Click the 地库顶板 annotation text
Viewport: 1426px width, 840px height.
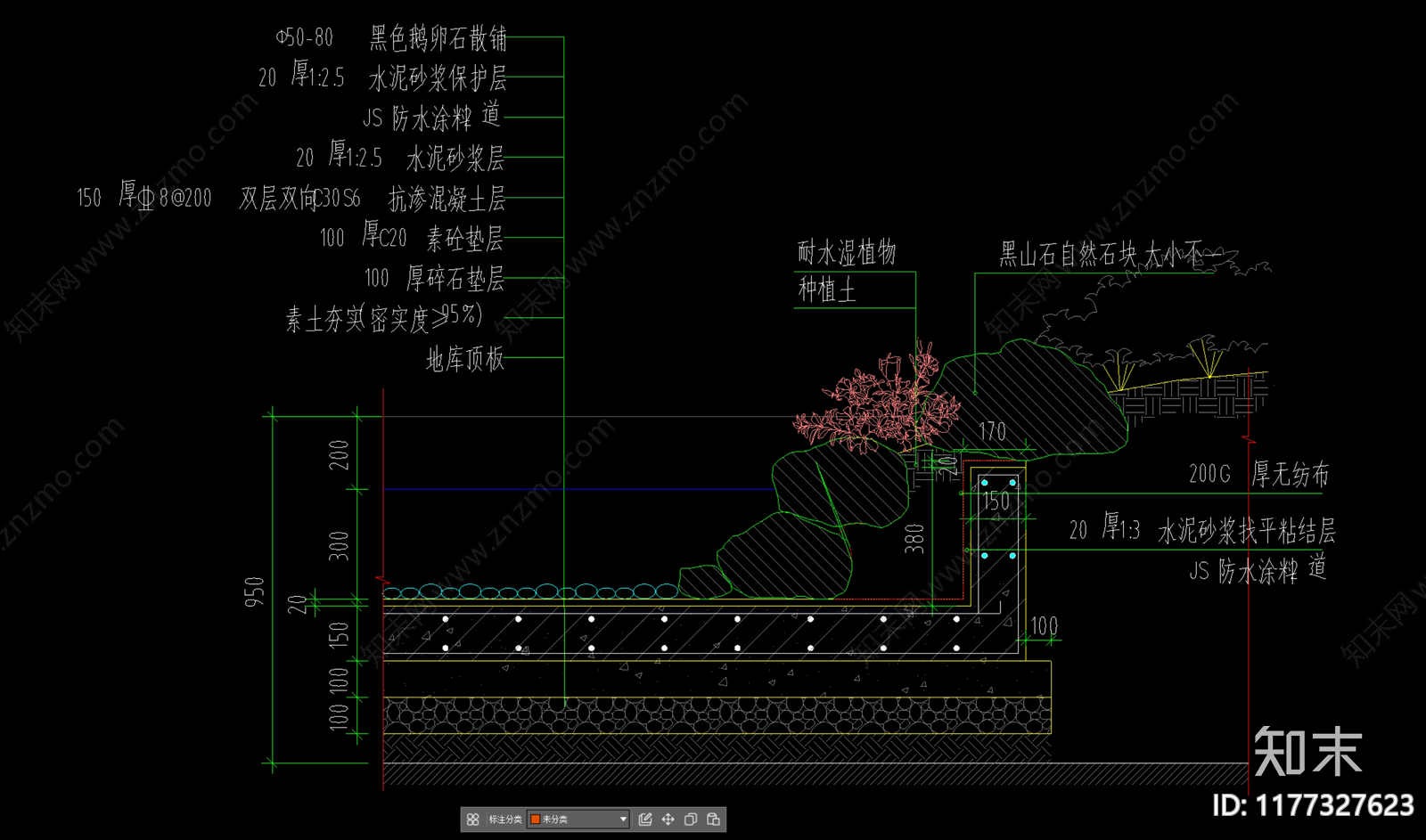(465, 359)
